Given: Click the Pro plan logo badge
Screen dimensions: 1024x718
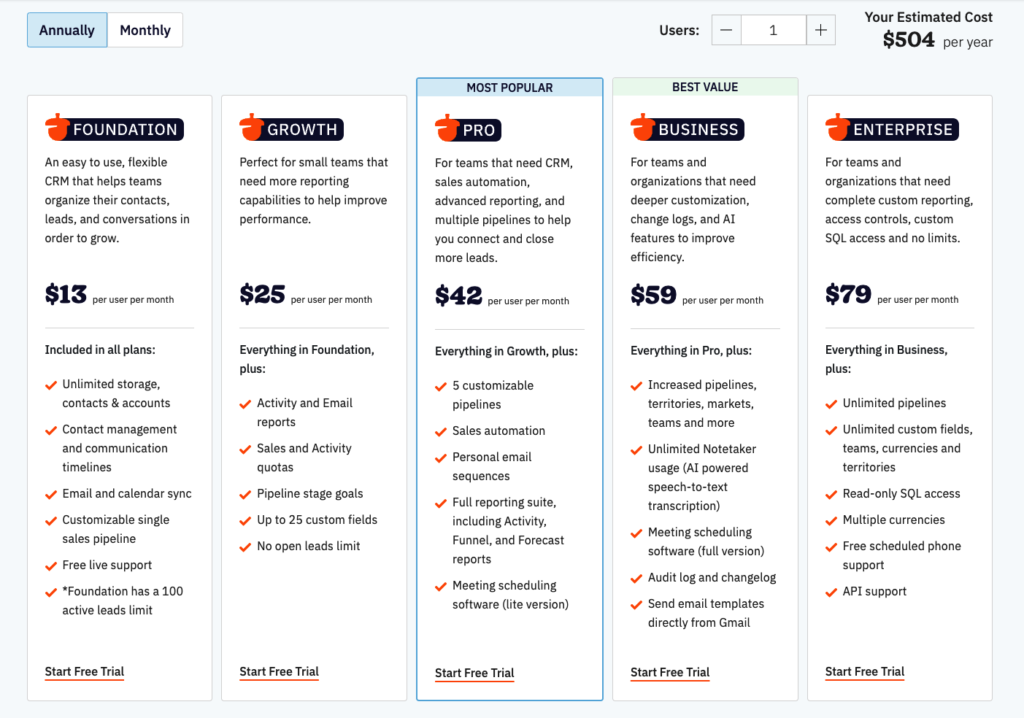Looking at the screenshot, I should tap(467, 130).
